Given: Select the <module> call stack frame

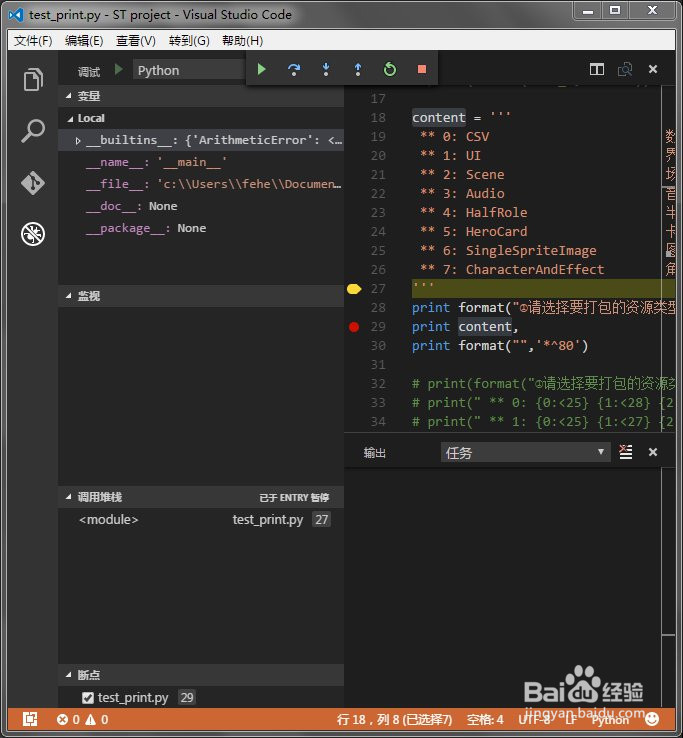Looking at the screenshot, I should pos(201,520).
